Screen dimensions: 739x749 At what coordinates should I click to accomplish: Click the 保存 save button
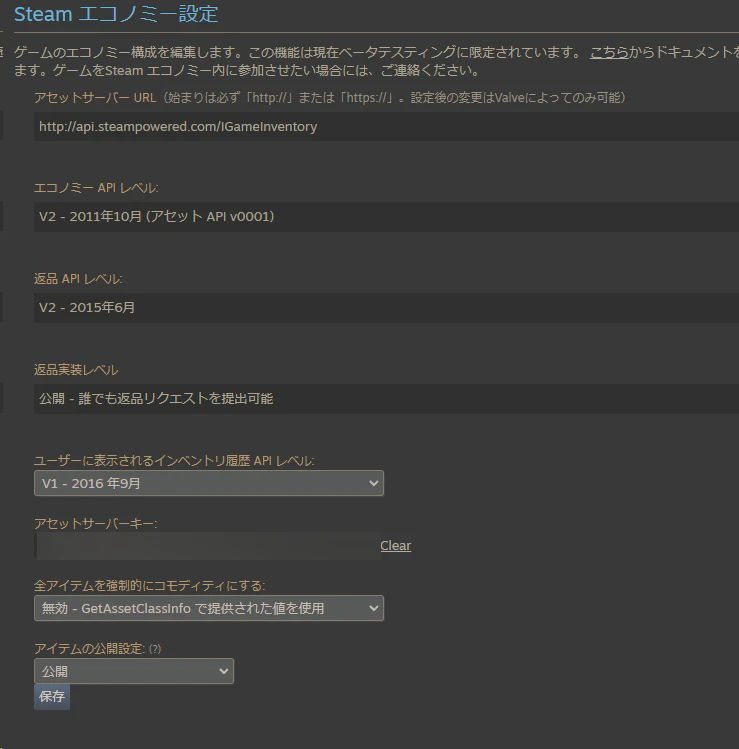52,697
